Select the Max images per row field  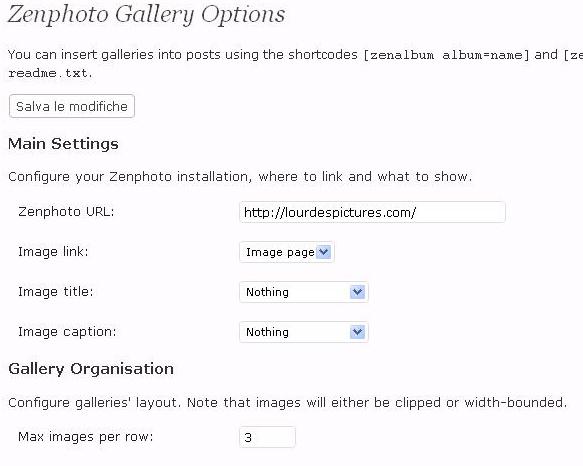(x=267, y=437)
